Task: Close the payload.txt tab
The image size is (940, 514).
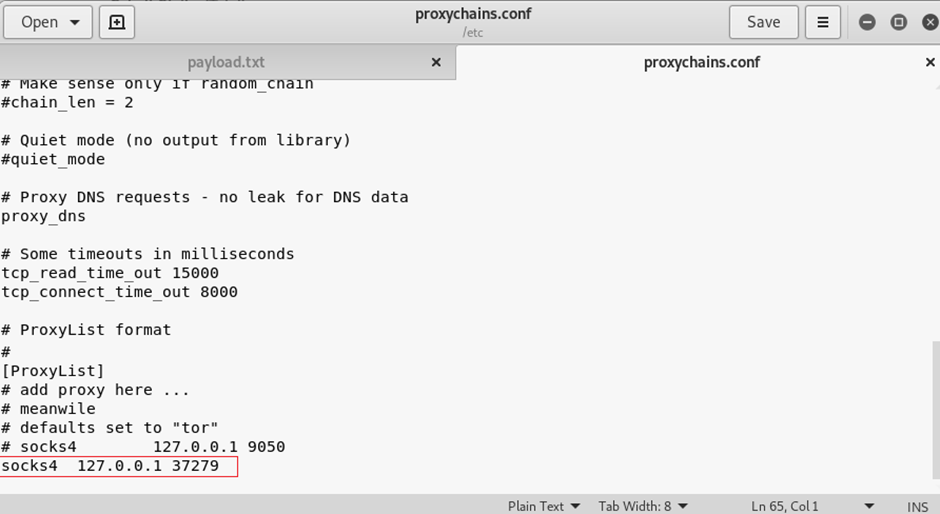Action: (x=436, y=62)
